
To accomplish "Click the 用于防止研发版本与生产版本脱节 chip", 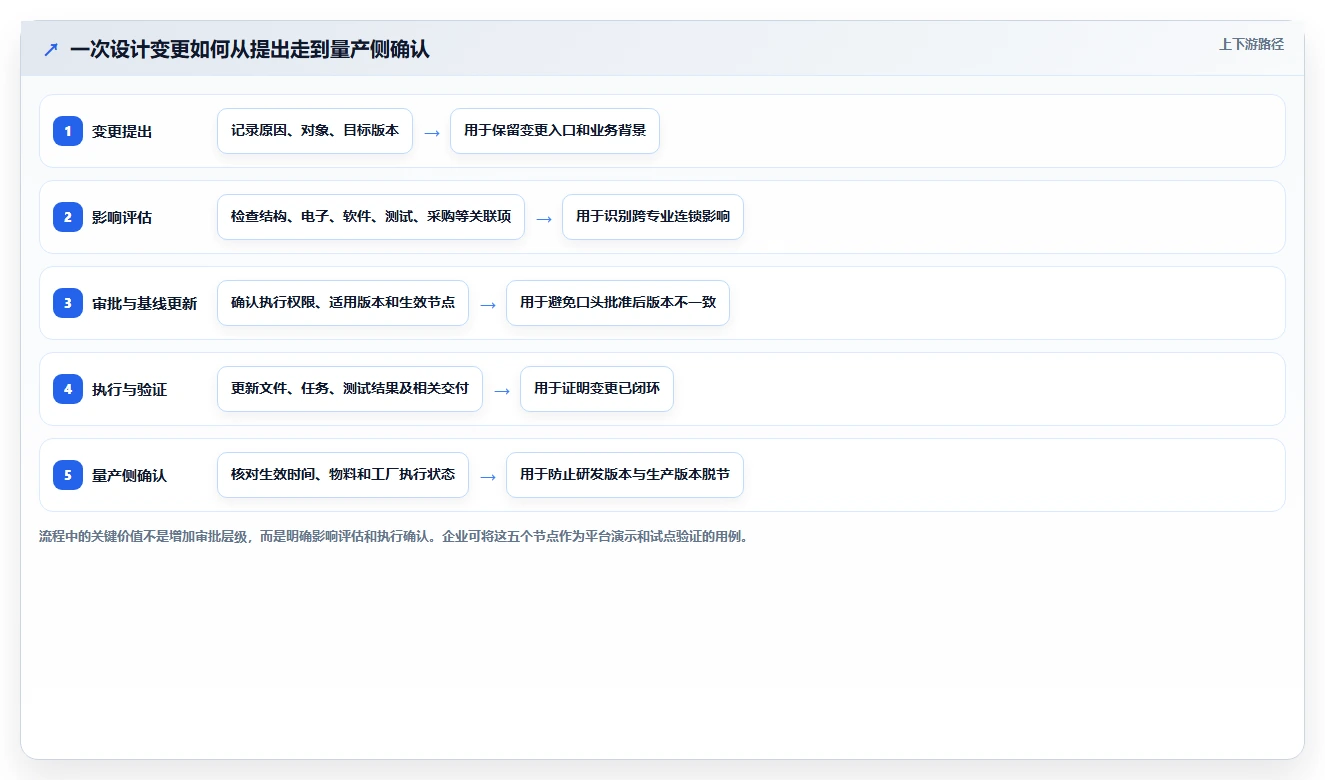I will point(625,475).
